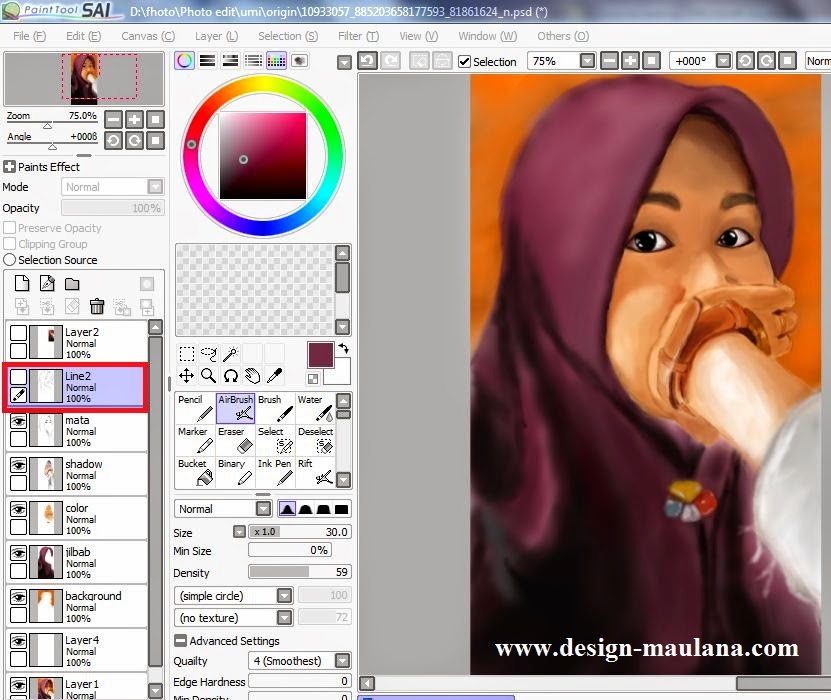Pick the lasso selection tool
Image resolution: width=831 pixels, height=700 pixels.
click(208, 353)
